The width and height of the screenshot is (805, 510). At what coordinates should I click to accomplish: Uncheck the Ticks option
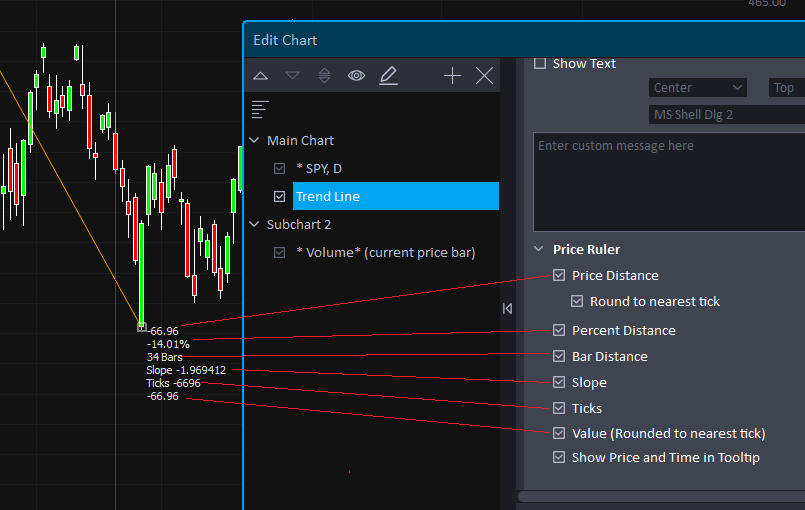pyautogui.click(x=559, y=408)
